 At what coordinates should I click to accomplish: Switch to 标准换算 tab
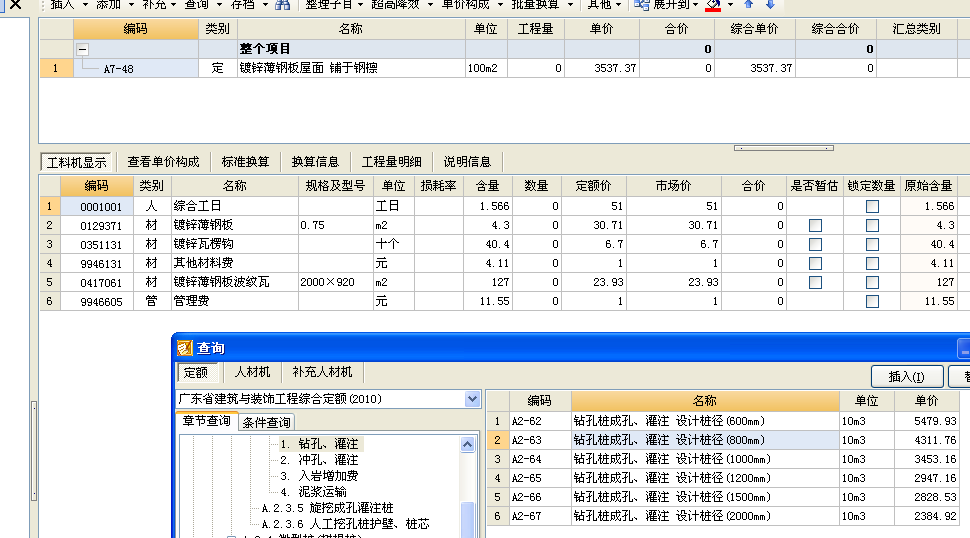(245, 162)
